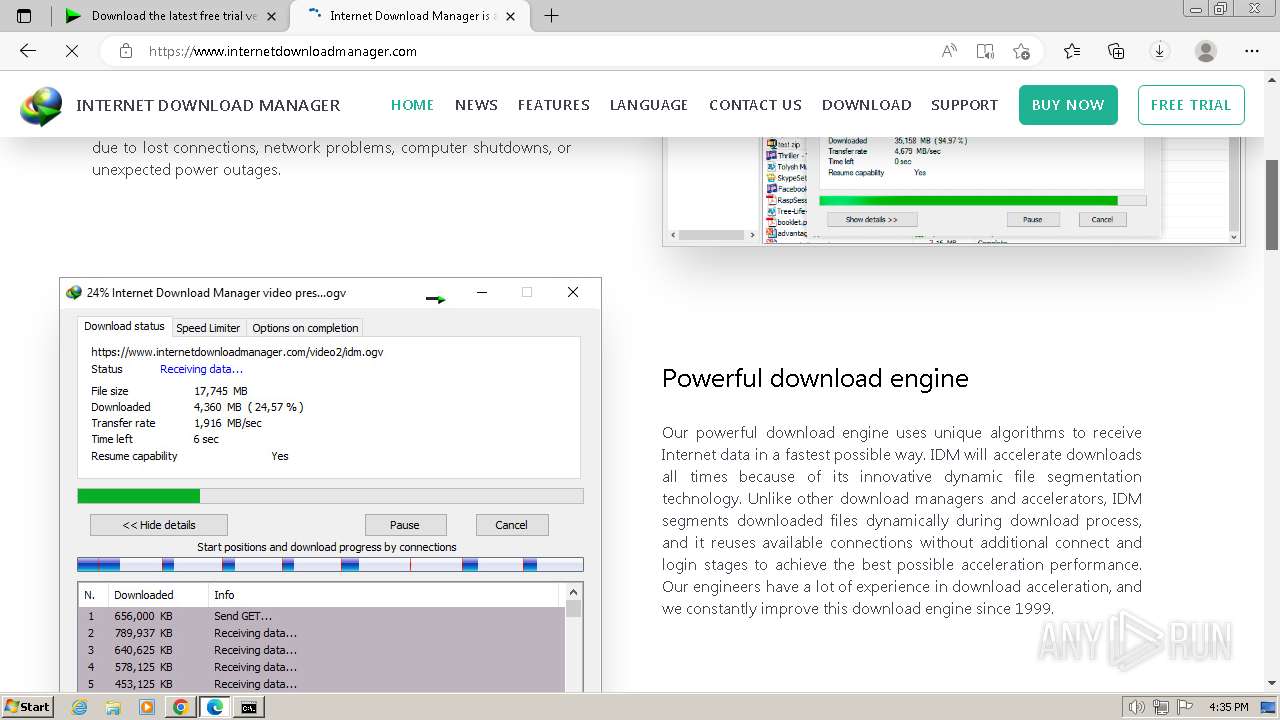Open the browser profile avatar
This screenshot has height=720, width=1280.
tap(1206, 51)
